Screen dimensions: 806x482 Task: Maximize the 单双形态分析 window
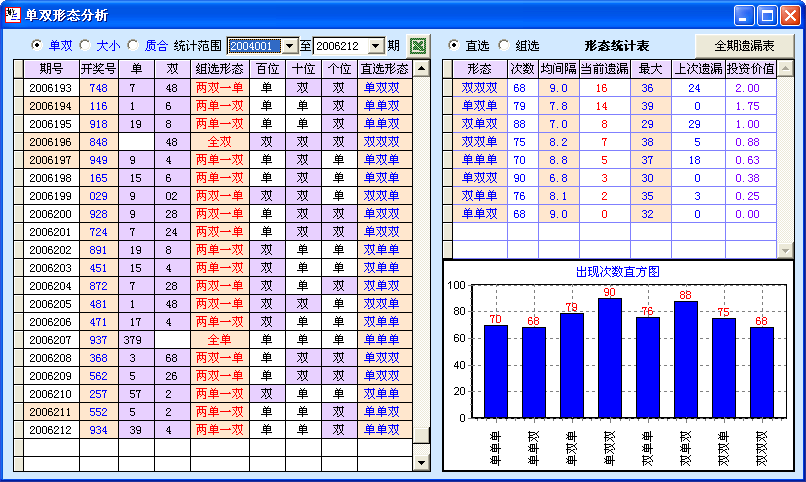767,15
